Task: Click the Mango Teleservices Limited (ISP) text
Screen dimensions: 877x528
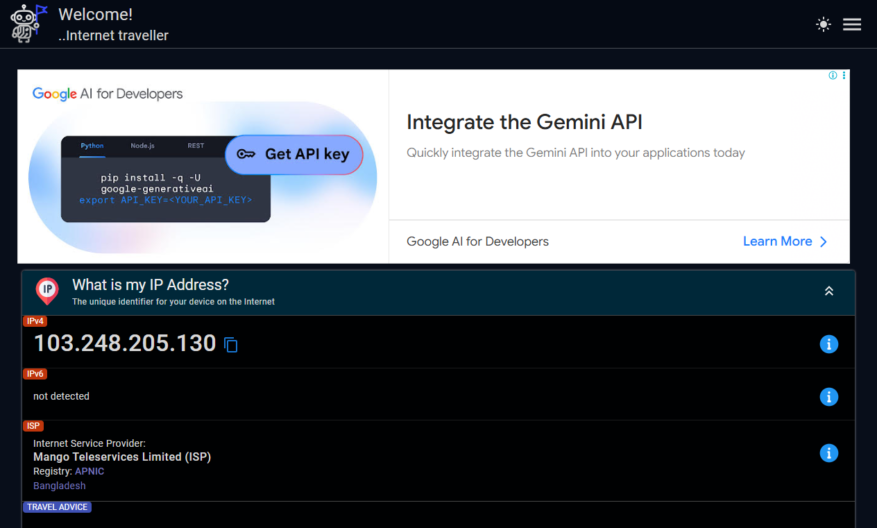Action: coord(122,457)
